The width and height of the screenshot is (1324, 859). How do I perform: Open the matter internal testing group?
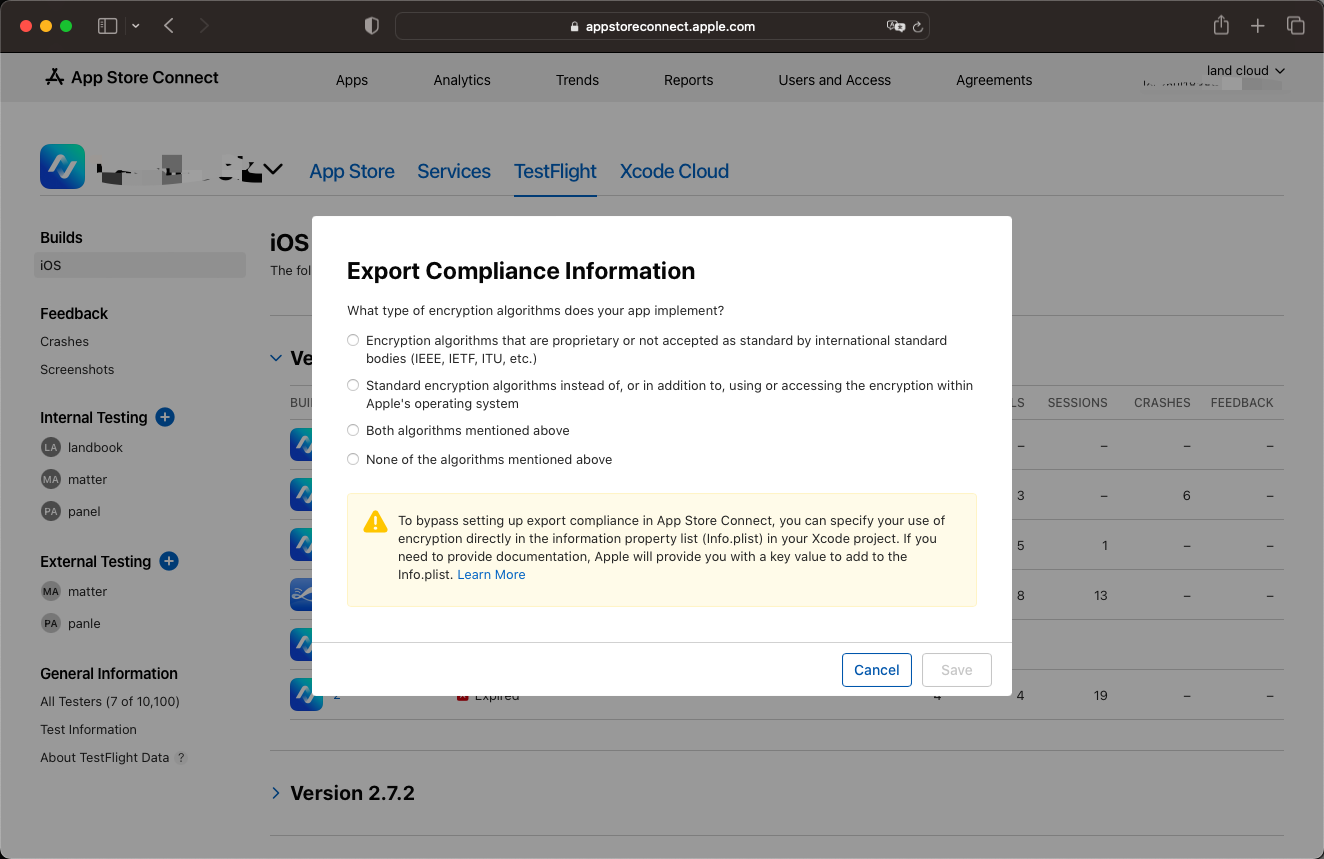[x=87, y=479]
